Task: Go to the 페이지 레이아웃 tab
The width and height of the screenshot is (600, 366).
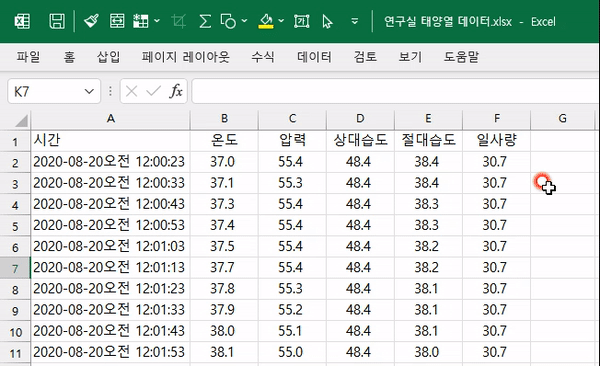Action: (x=186, y=57)
